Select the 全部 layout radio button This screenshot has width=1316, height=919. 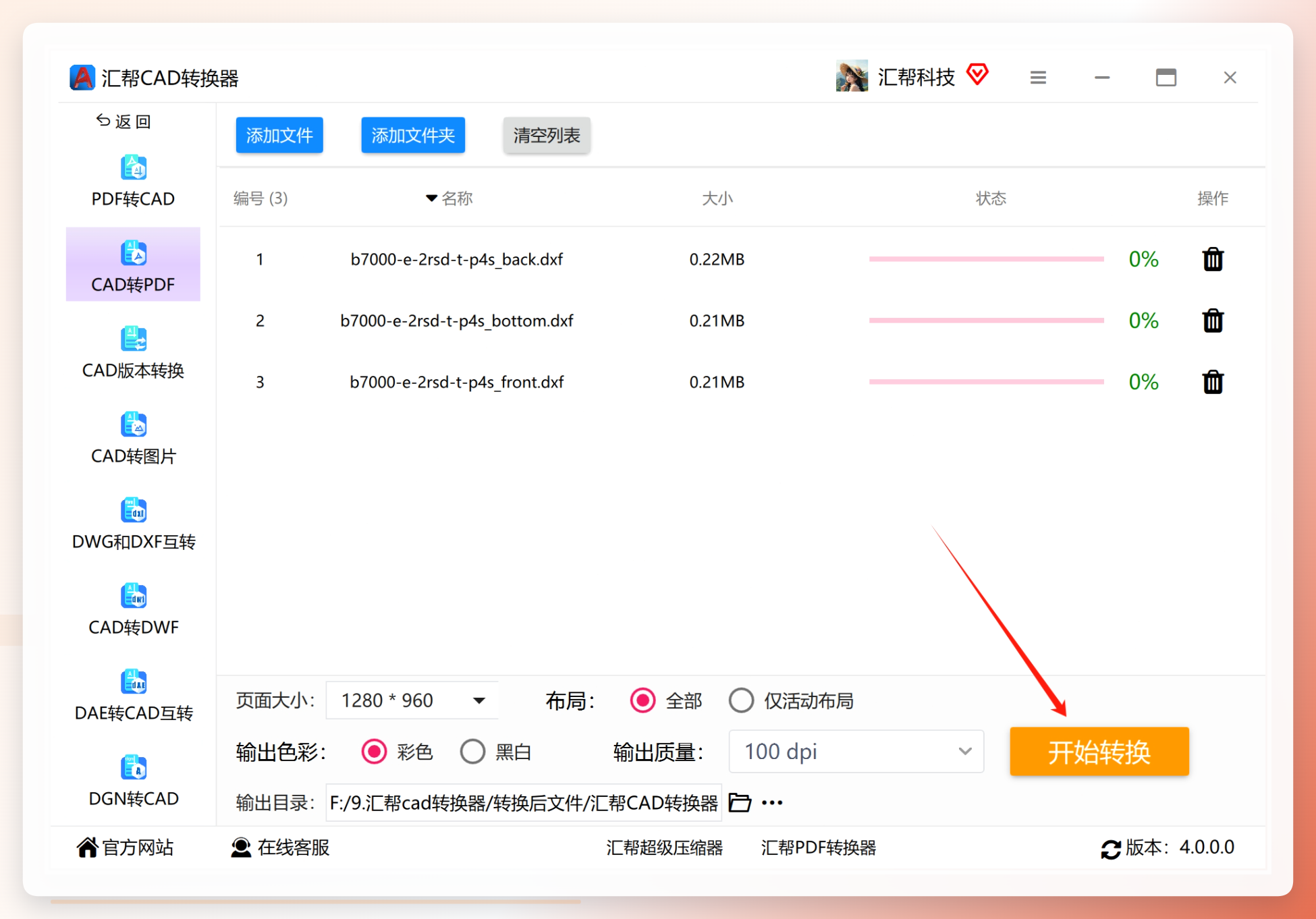642,700
